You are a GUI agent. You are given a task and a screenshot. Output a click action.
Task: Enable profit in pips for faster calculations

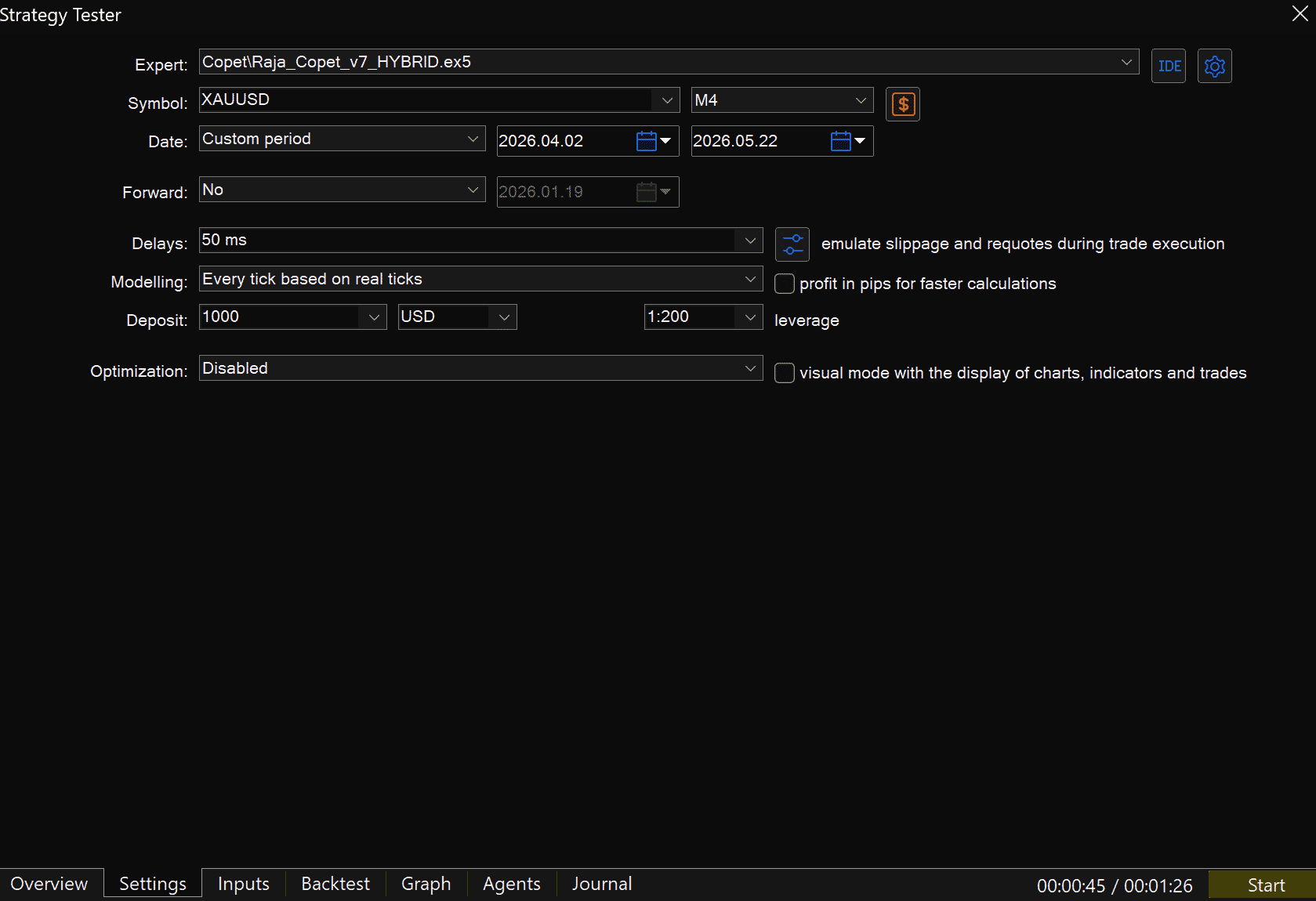click(x=785, y=284)
